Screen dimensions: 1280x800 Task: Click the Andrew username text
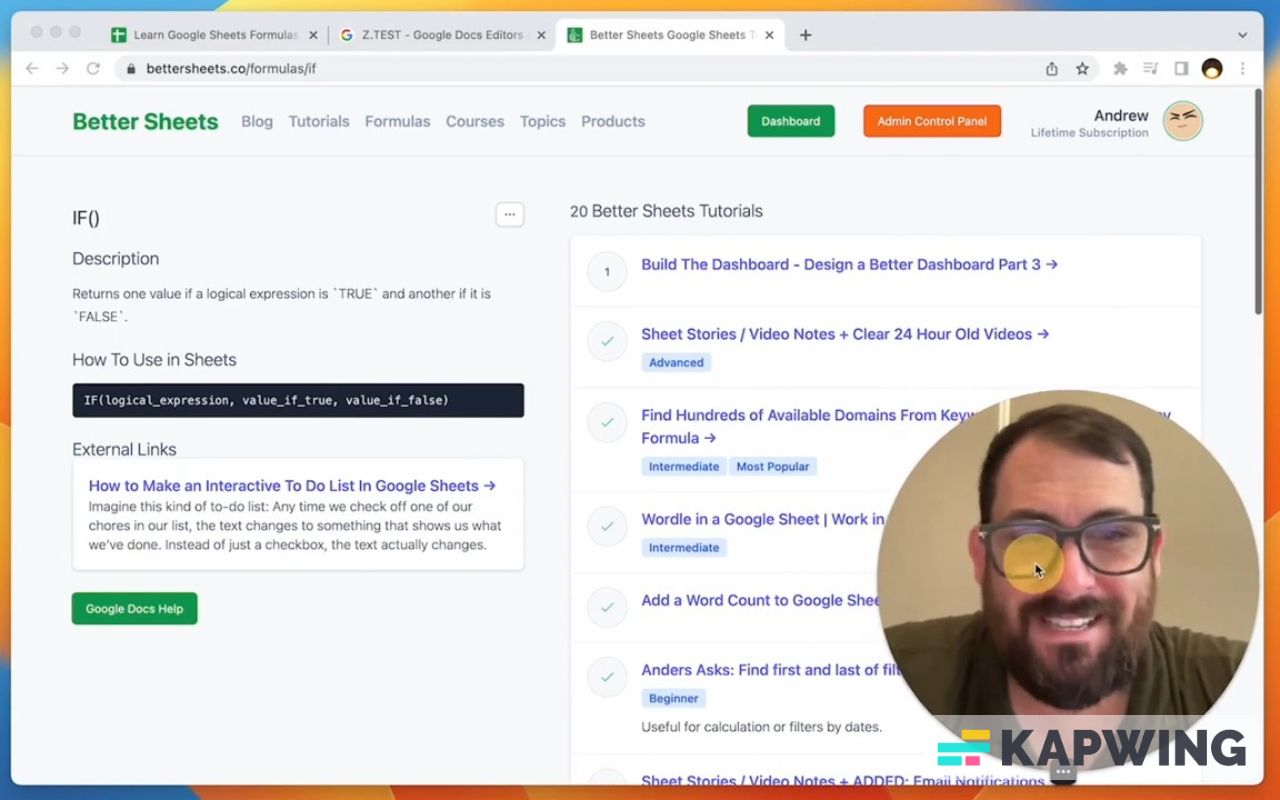[1121, 115]
